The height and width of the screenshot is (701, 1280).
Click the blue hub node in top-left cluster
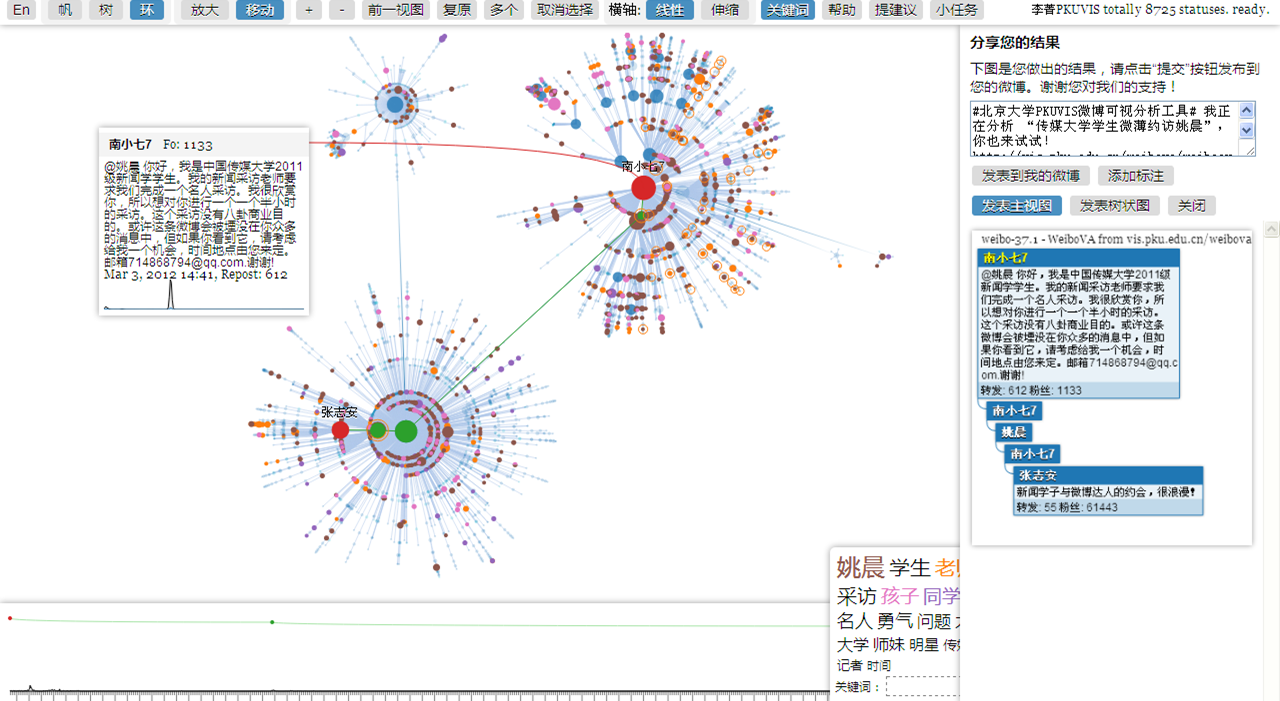tap(395, 104)
